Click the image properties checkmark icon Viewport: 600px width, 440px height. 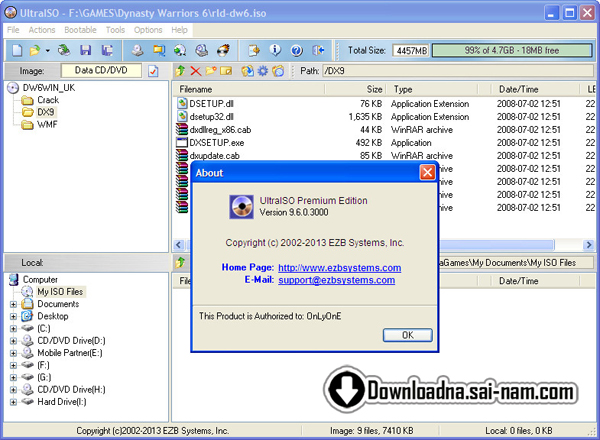[153, 71]
